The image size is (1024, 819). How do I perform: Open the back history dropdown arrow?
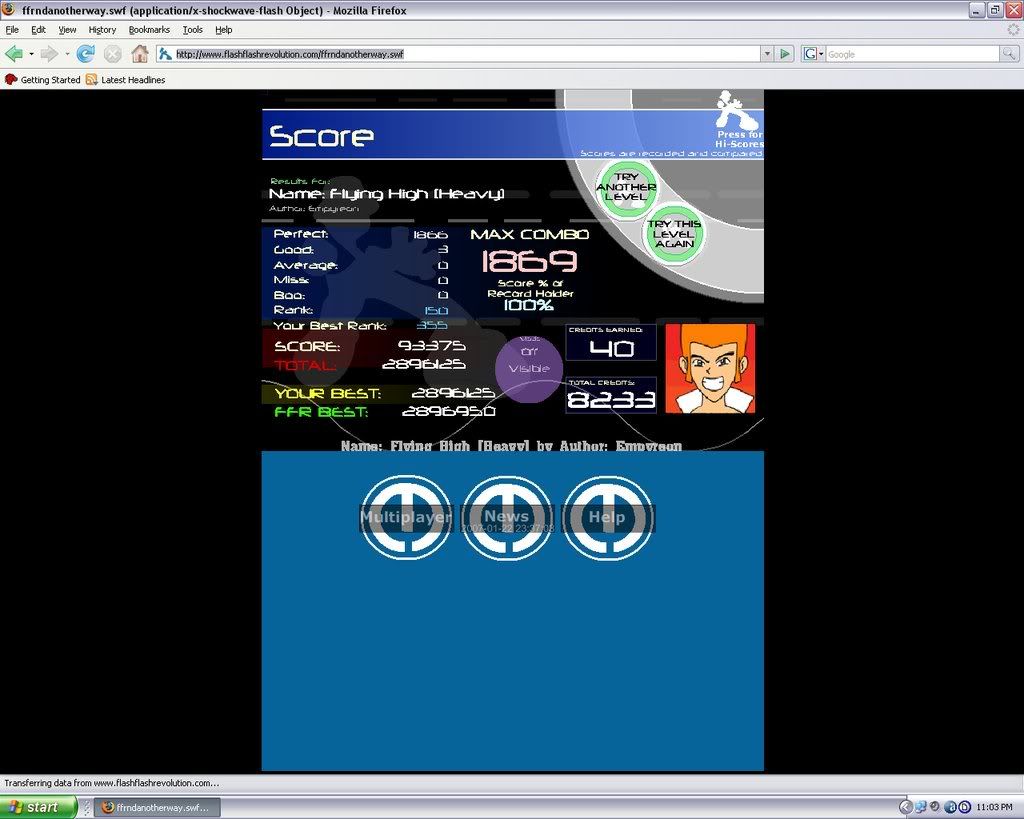(31, 54)
